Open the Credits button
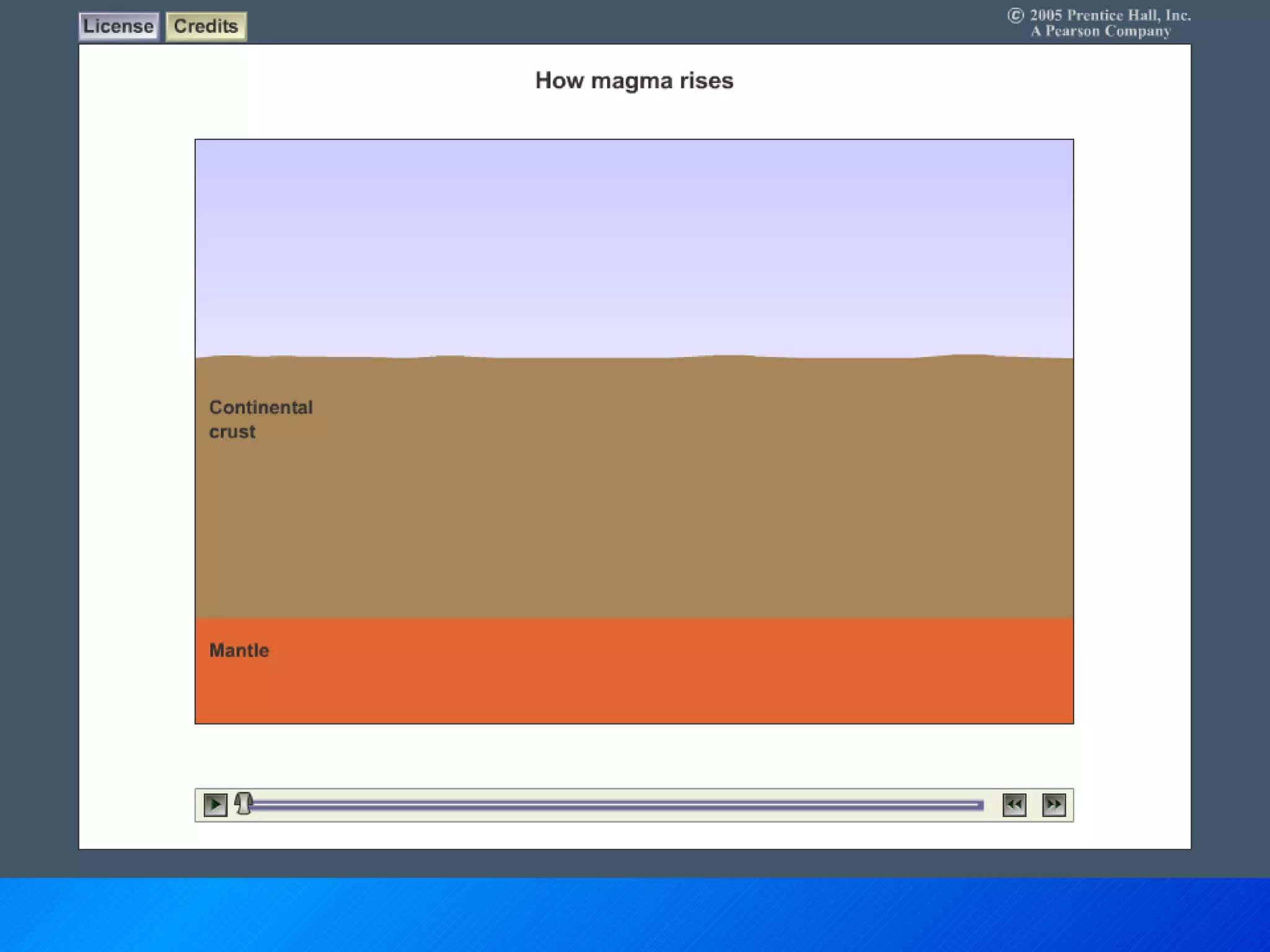1270x952 pixels. tap(206, 27)
